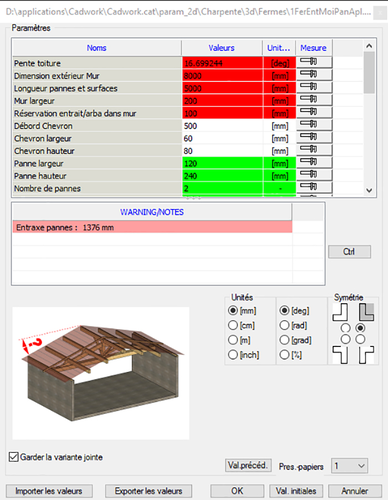This screenshot has width=388, height=500.
Task: Click the parameter list down scroll arrow
Action: click(369, 190)
